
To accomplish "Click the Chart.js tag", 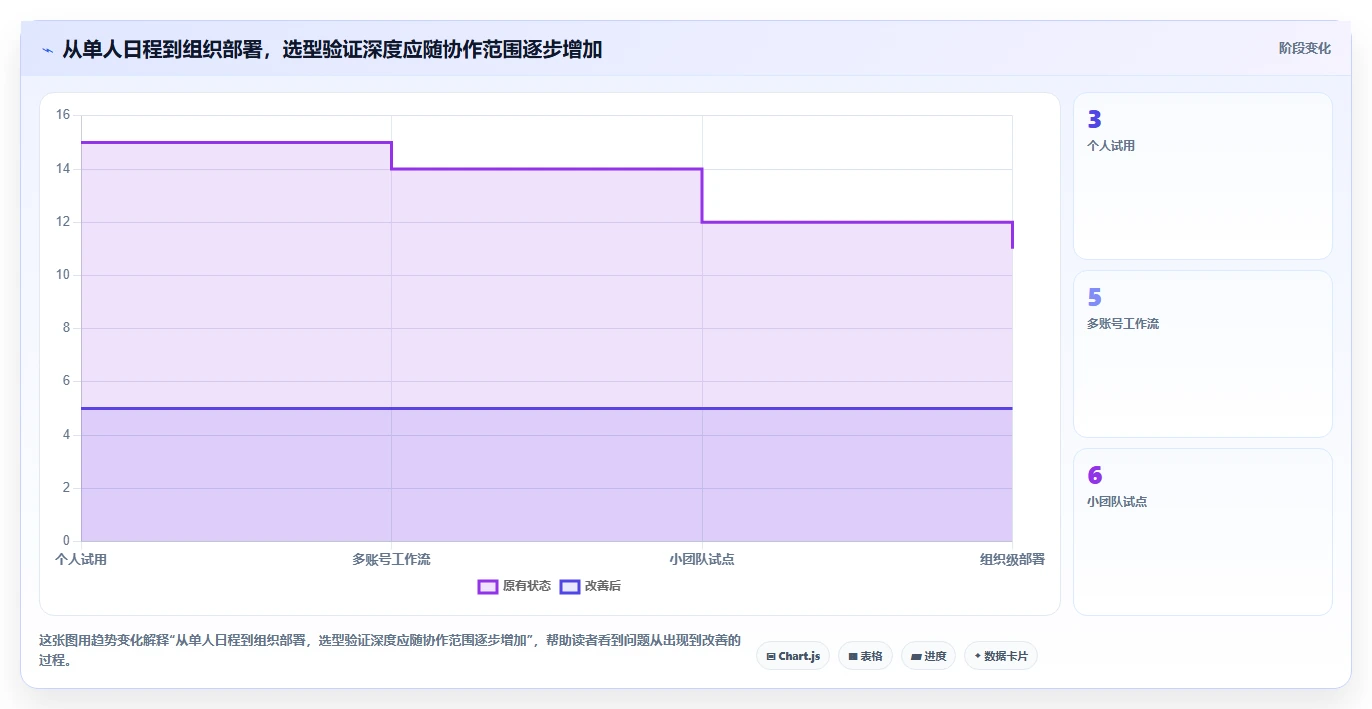I will tap(793, 656).
